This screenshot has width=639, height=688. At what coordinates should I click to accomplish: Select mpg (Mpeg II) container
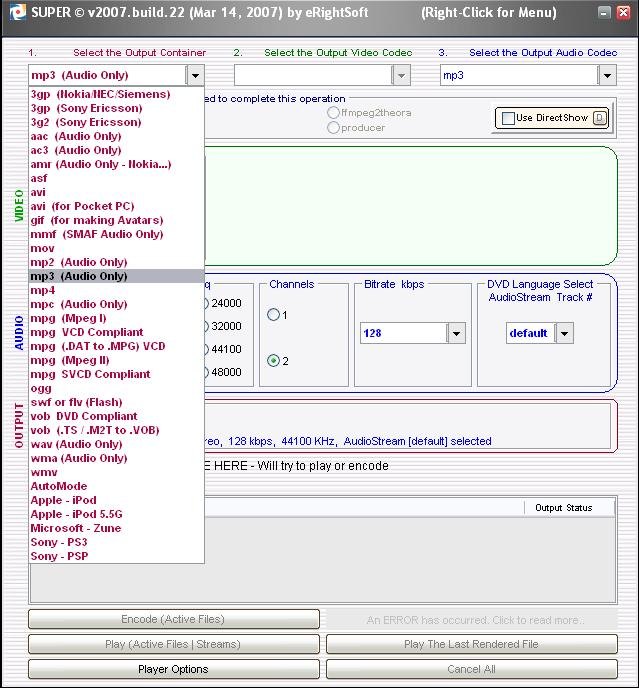pos(116,360)
